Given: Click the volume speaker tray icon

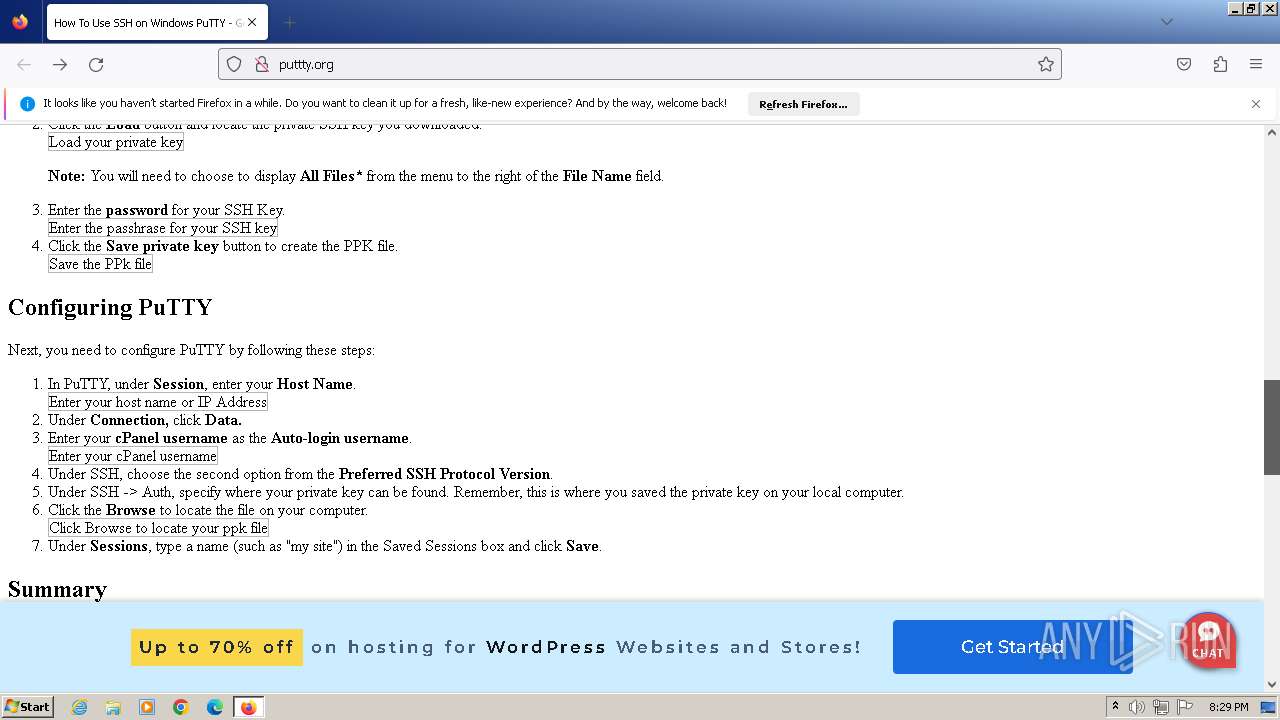Looking at the screenshot, I should point(1137,707).
